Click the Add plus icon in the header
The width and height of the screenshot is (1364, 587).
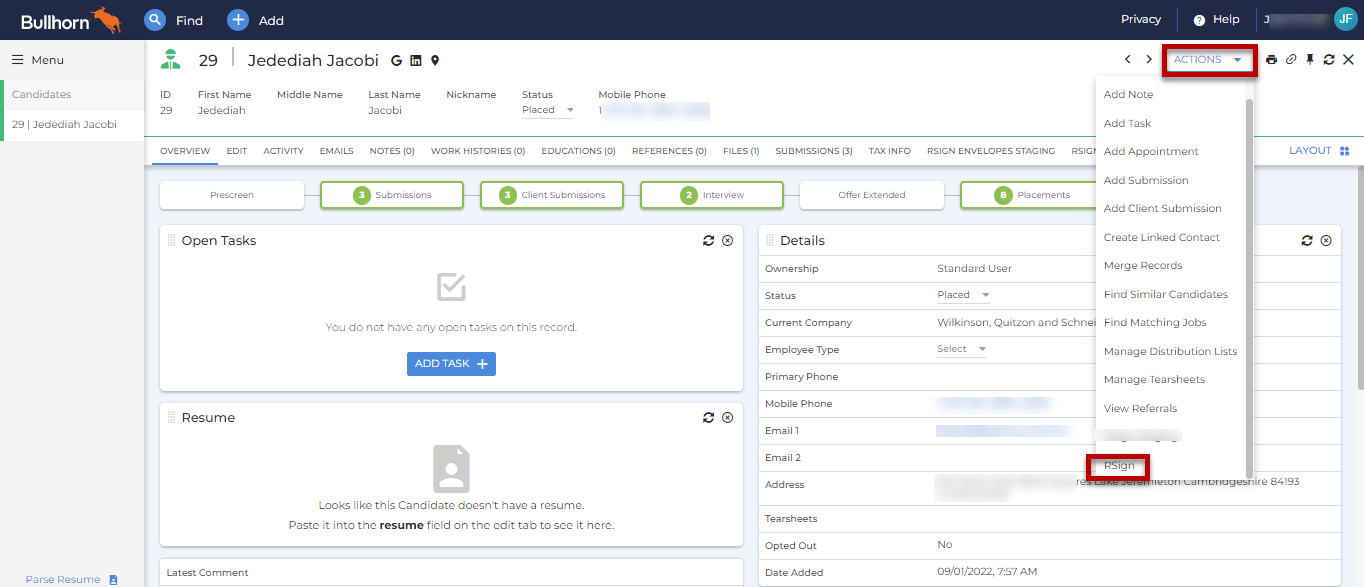tap(237, 19)
